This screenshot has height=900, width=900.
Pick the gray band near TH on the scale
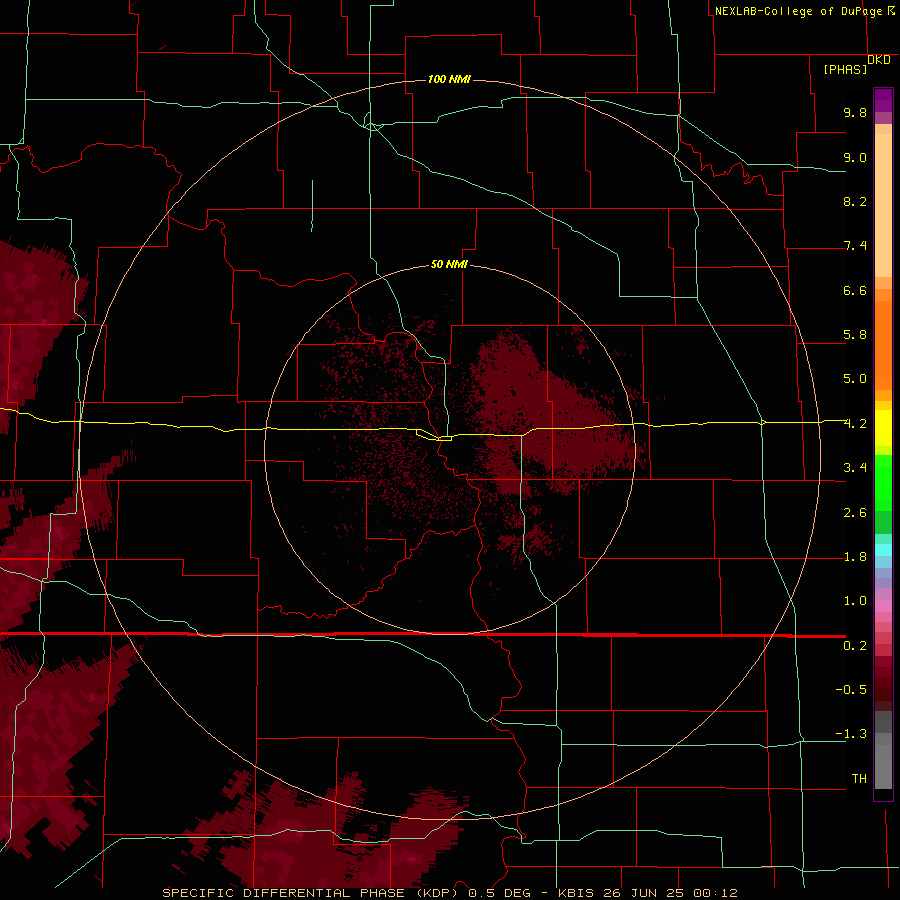[883, 766]
